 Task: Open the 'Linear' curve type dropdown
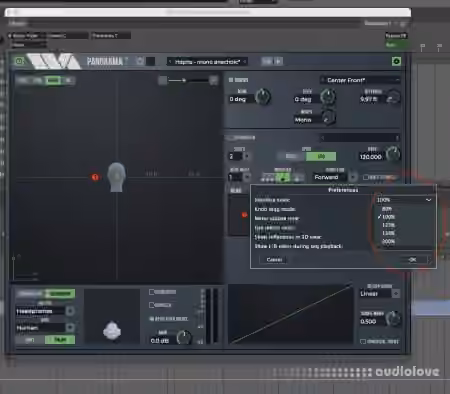click(x=379, y=294)
